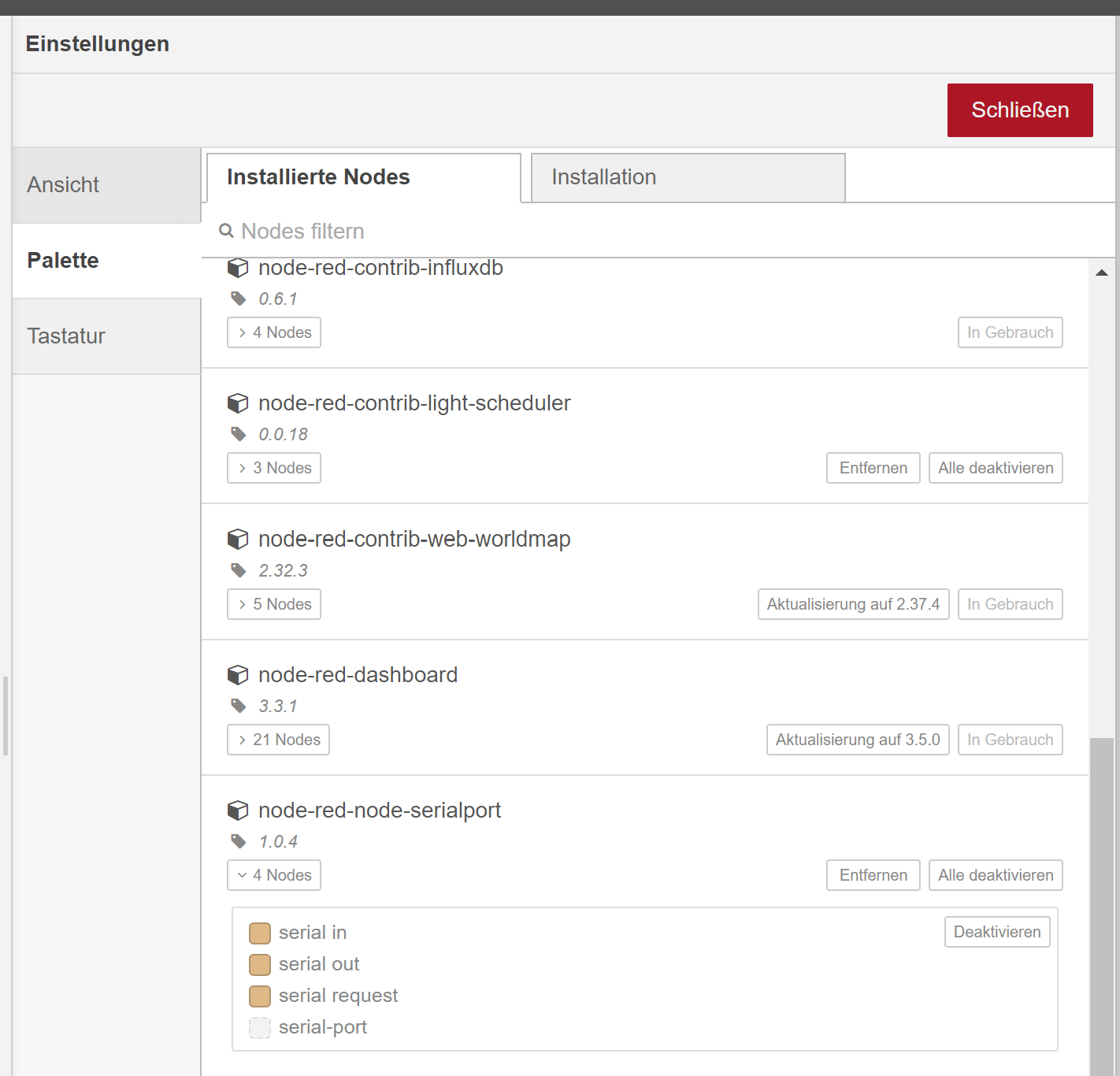The height and width of the screenshot is (1076, 1120).
Task: Expand the 5 Nodes list of web-worldmap
Action: coord(274,604)
